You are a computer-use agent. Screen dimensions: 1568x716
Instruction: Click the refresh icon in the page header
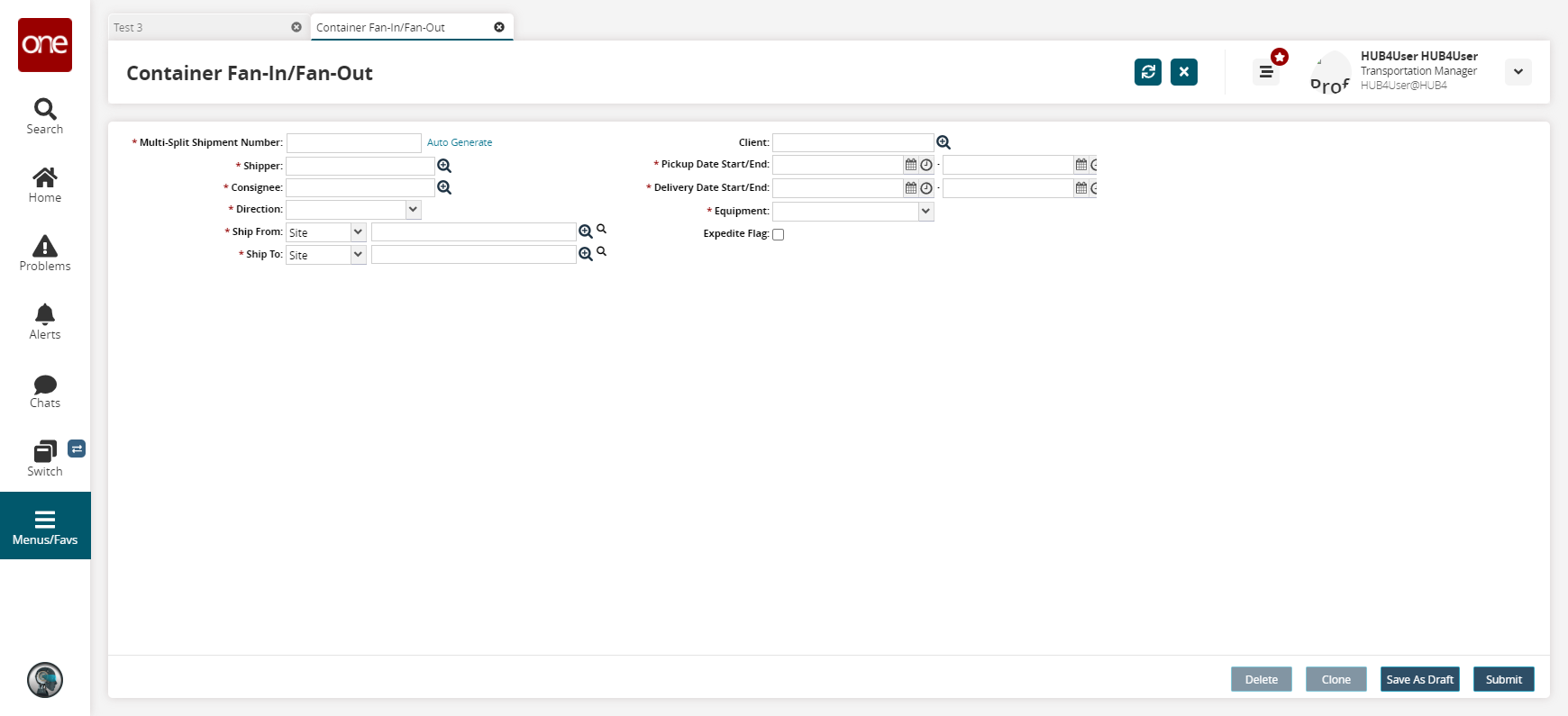1147,72
